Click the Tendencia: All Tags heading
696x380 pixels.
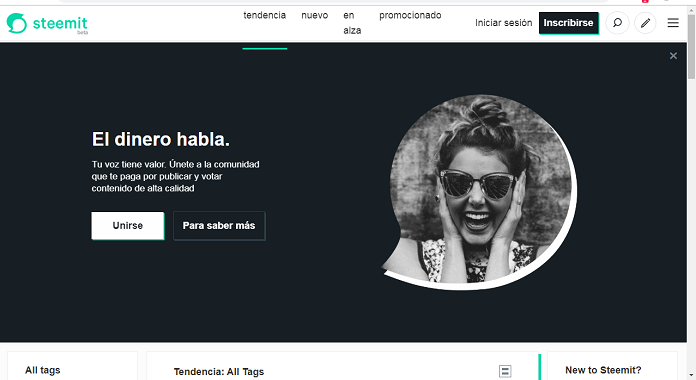click(x=219, y=372)
